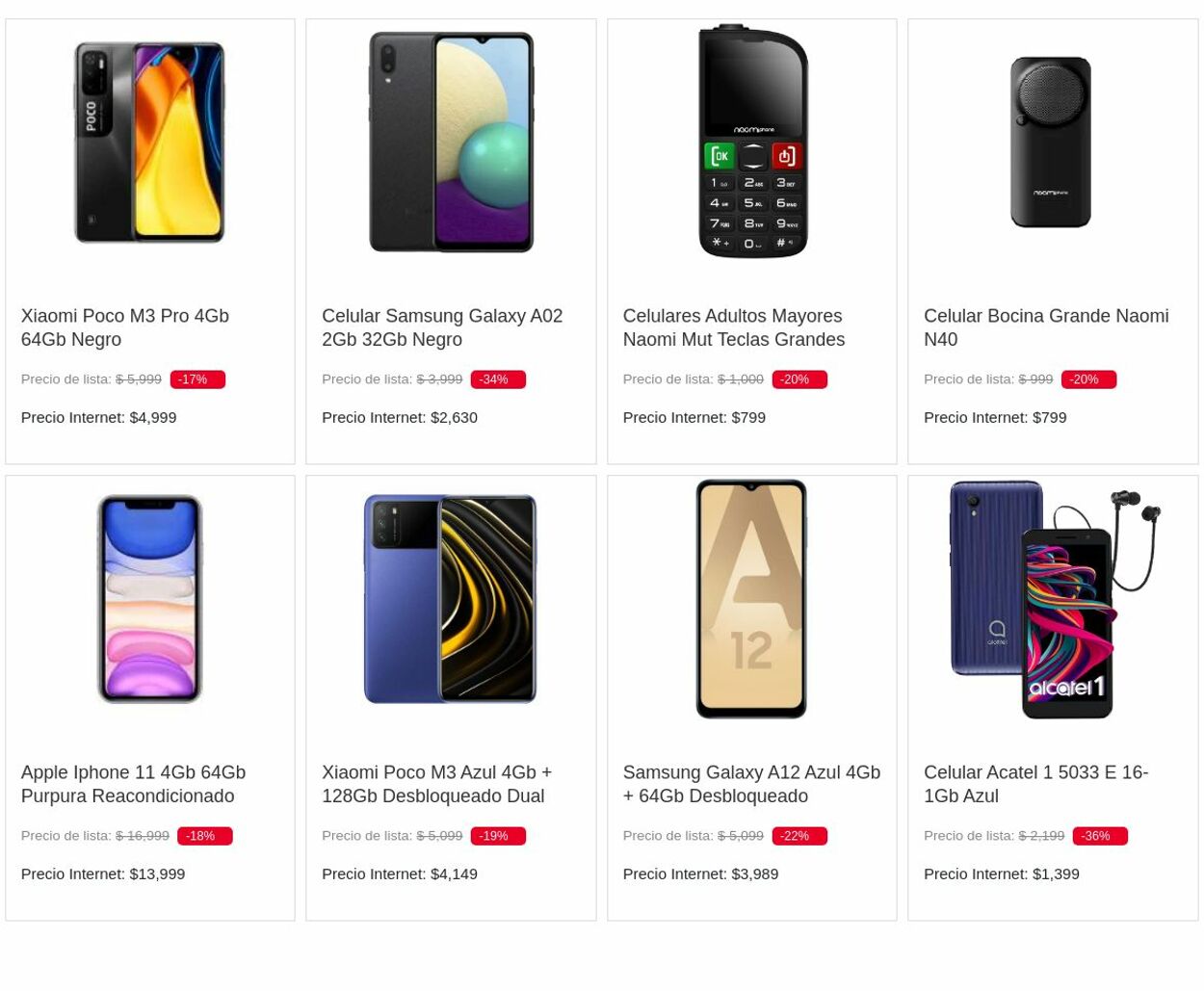Click the Naomi Mut big-button phone image

tap(751, 142)
